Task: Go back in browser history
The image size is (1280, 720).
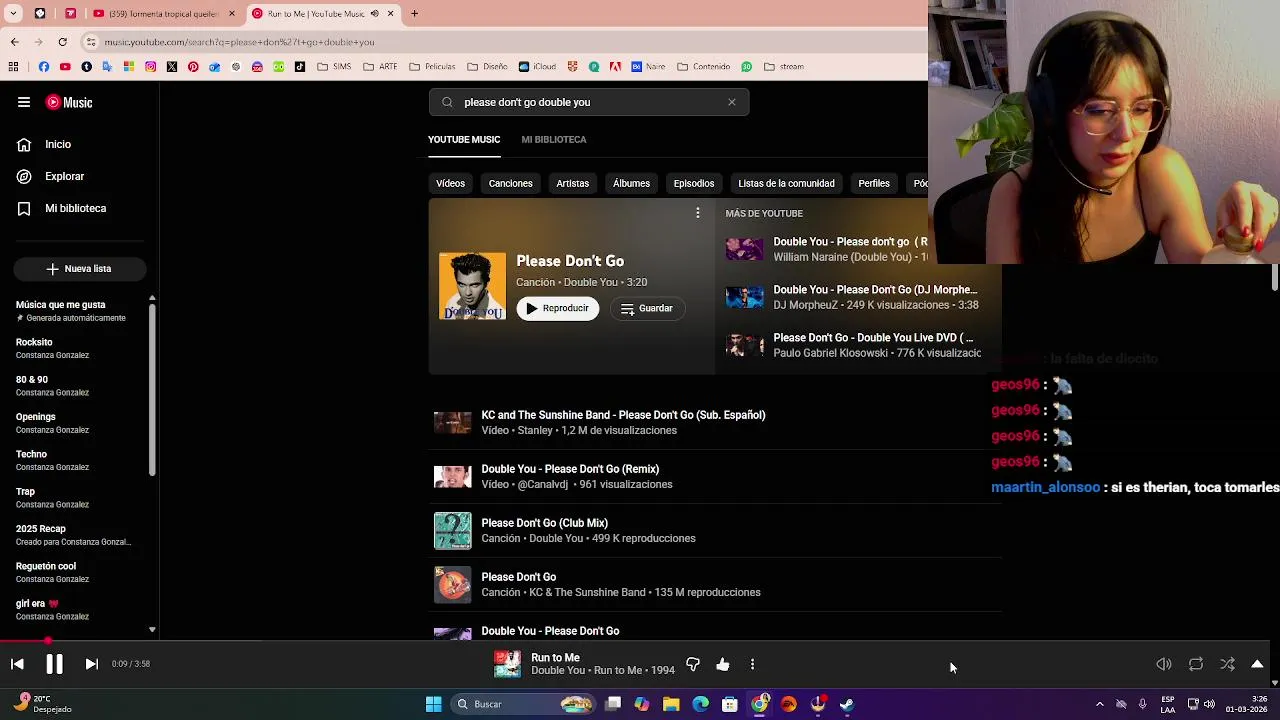Action: [x=14, y=42]
